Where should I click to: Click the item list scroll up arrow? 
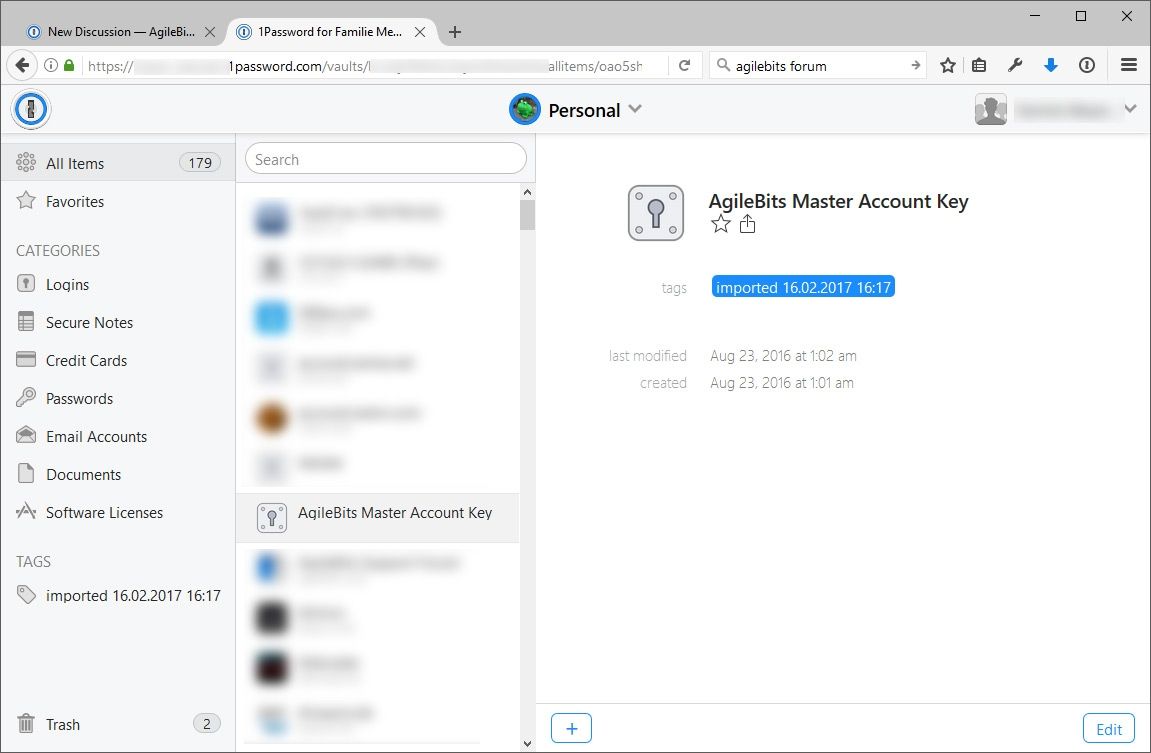click(x=527, y=192)
